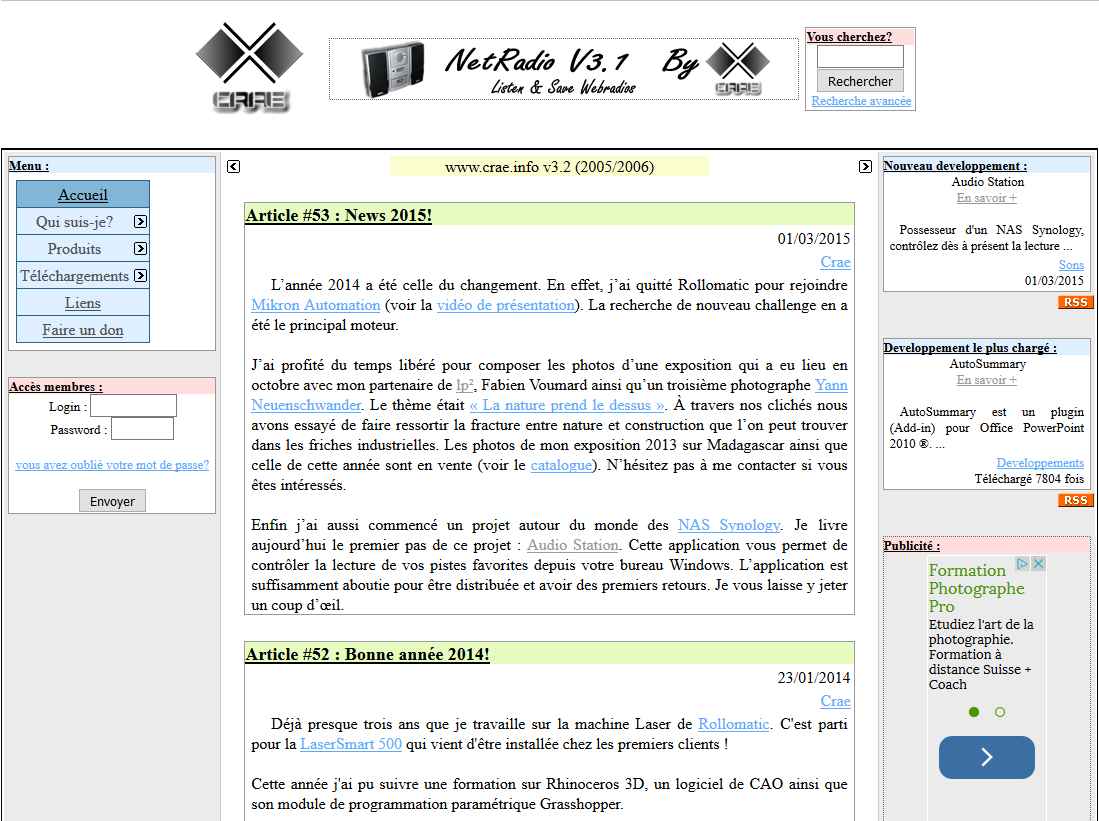Click the left arrow beside the site title
The image size is (1099, 821).
pos(233,166)
